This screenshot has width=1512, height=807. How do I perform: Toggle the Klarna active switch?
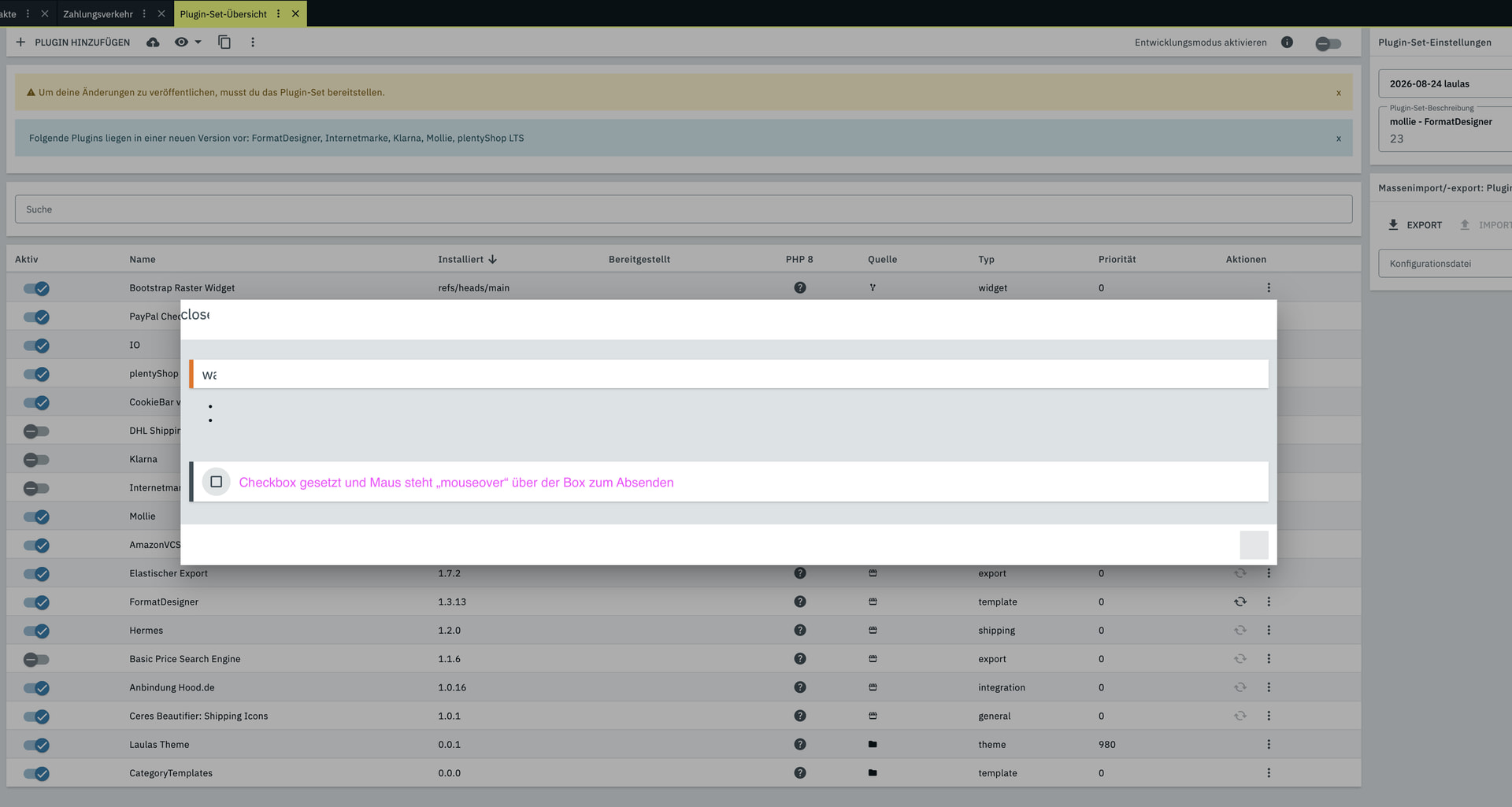(36, 459)
